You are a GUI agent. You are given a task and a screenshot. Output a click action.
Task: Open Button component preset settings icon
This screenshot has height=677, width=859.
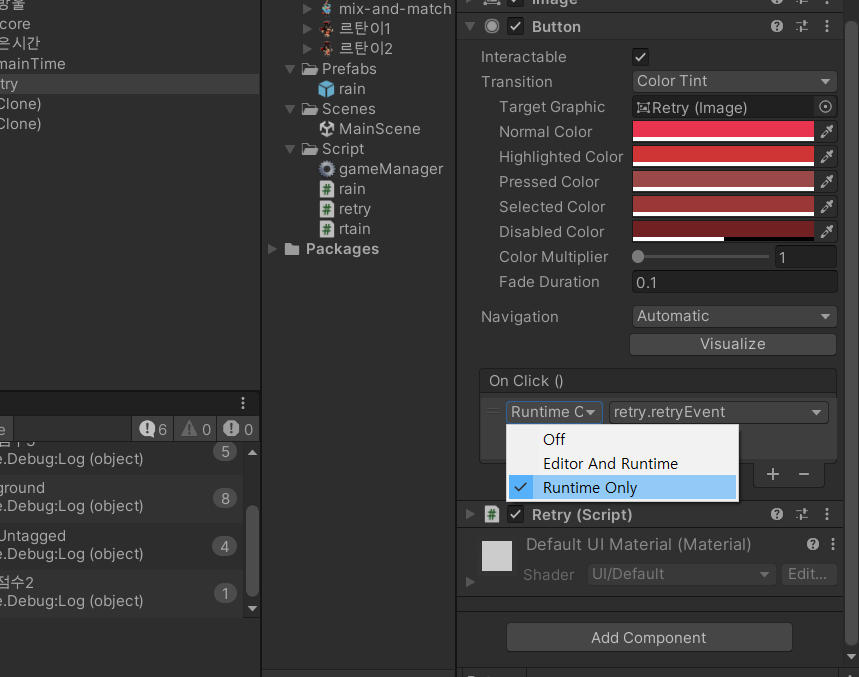[x=801, y=26]
